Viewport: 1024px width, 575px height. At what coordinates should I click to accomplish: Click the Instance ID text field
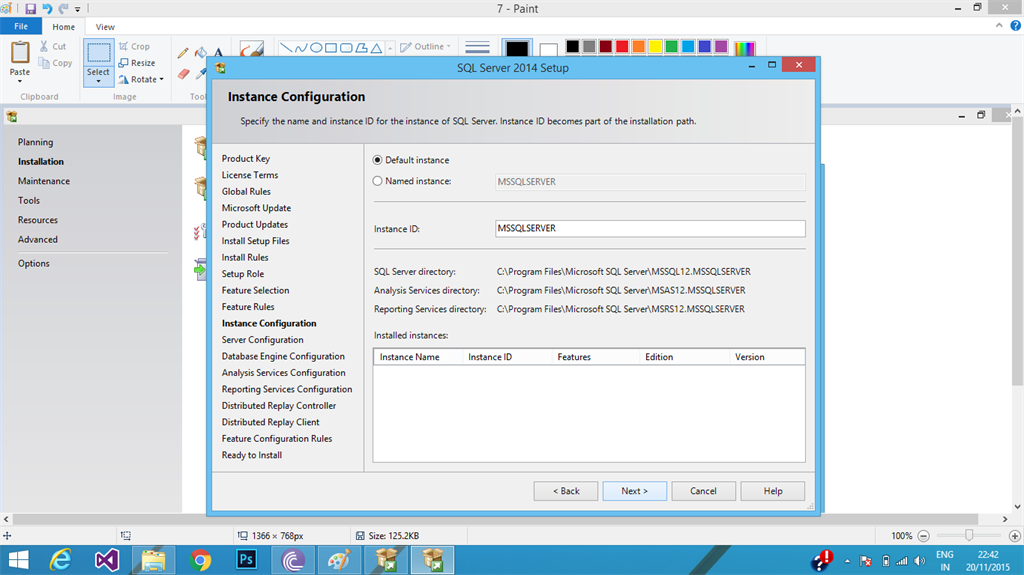(x=650, y=228)
